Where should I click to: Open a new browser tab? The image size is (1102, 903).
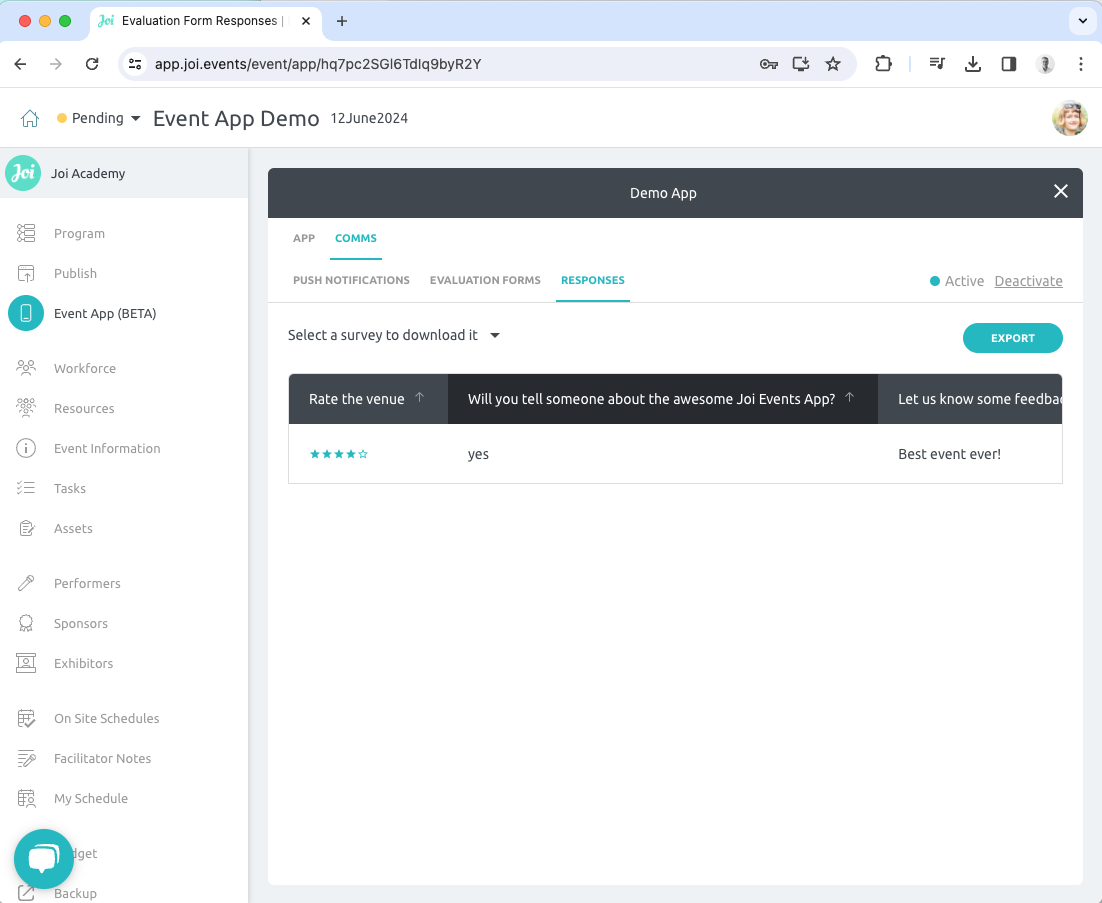coord(342,21)
